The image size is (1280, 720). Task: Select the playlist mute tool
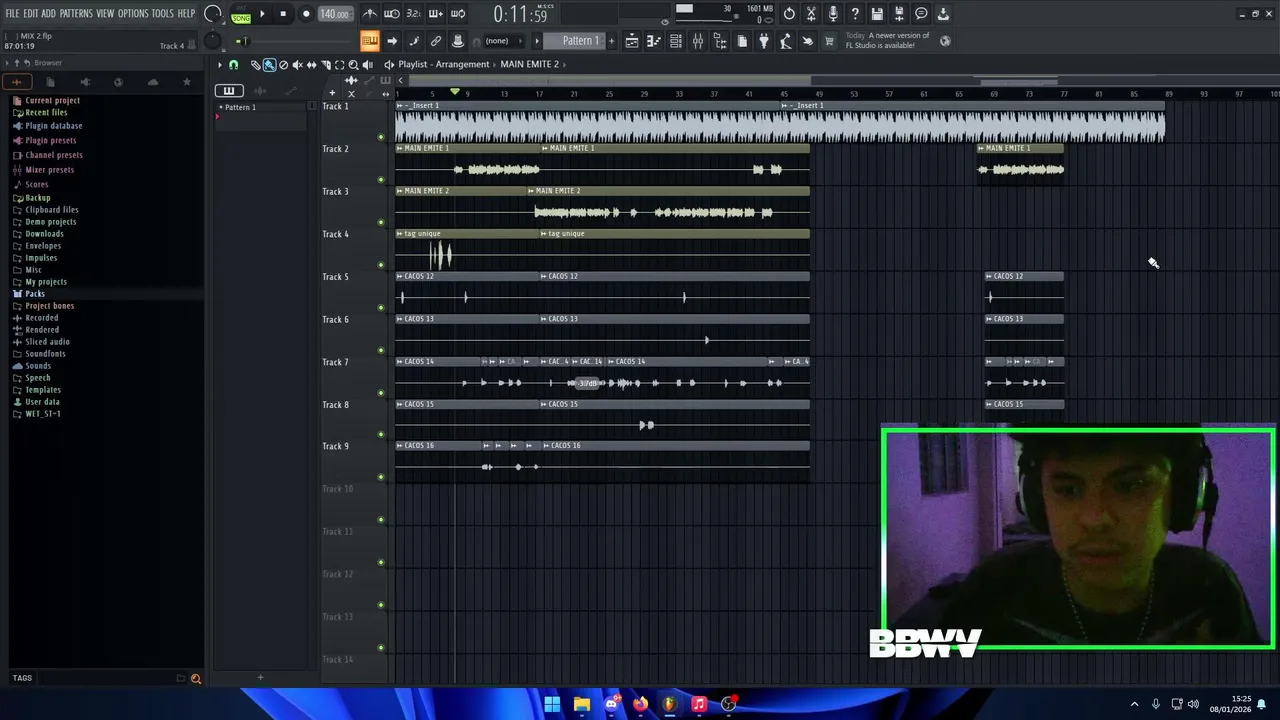click(297, 64)
